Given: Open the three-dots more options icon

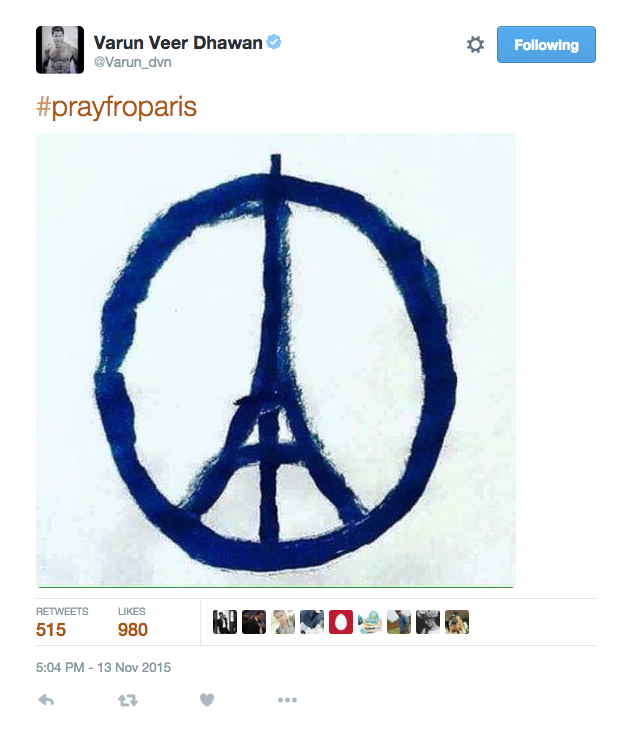Looking at the screenshot, I should 287,700.
